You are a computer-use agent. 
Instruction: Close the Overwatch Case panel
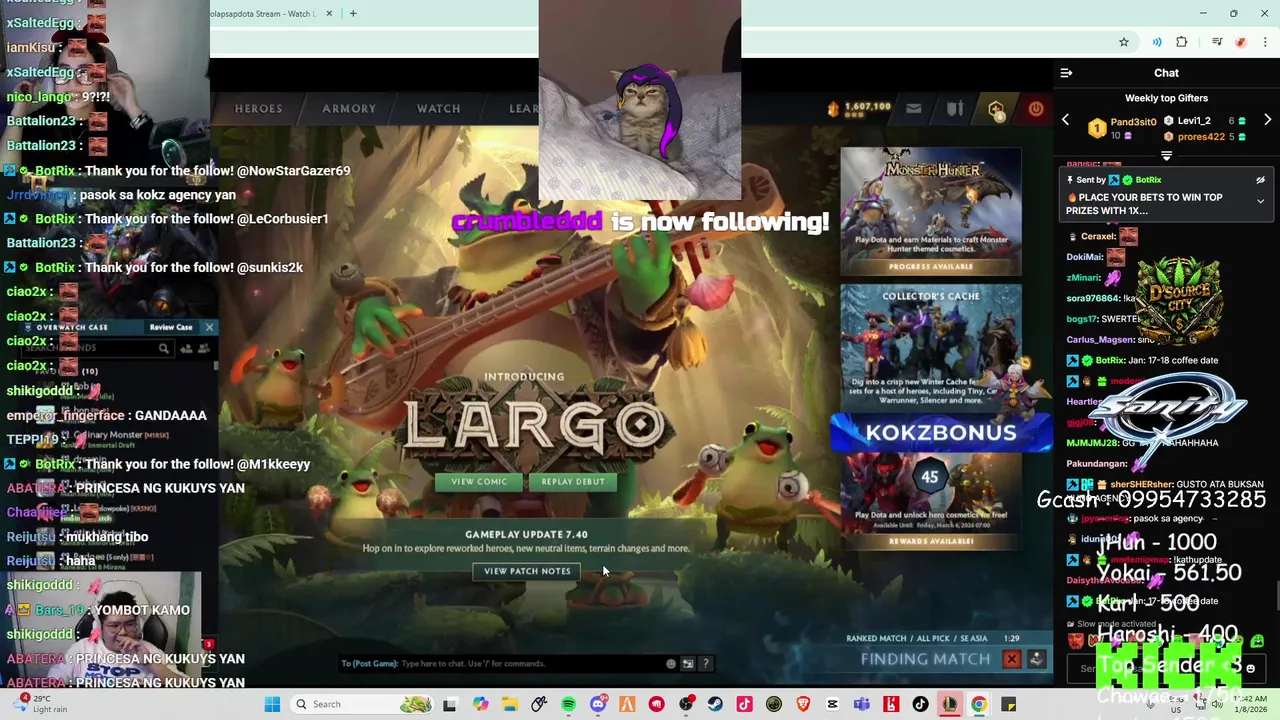click(209, 327)
